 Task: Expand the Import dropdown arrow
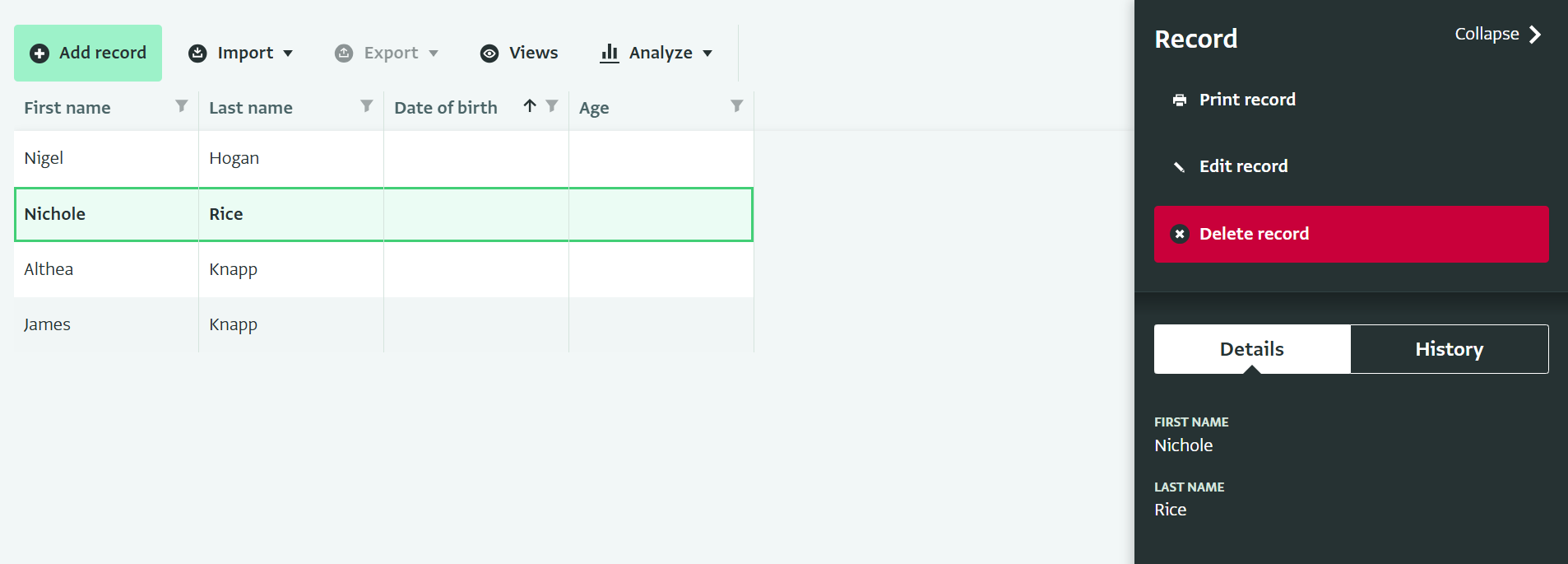click(288, 54)
